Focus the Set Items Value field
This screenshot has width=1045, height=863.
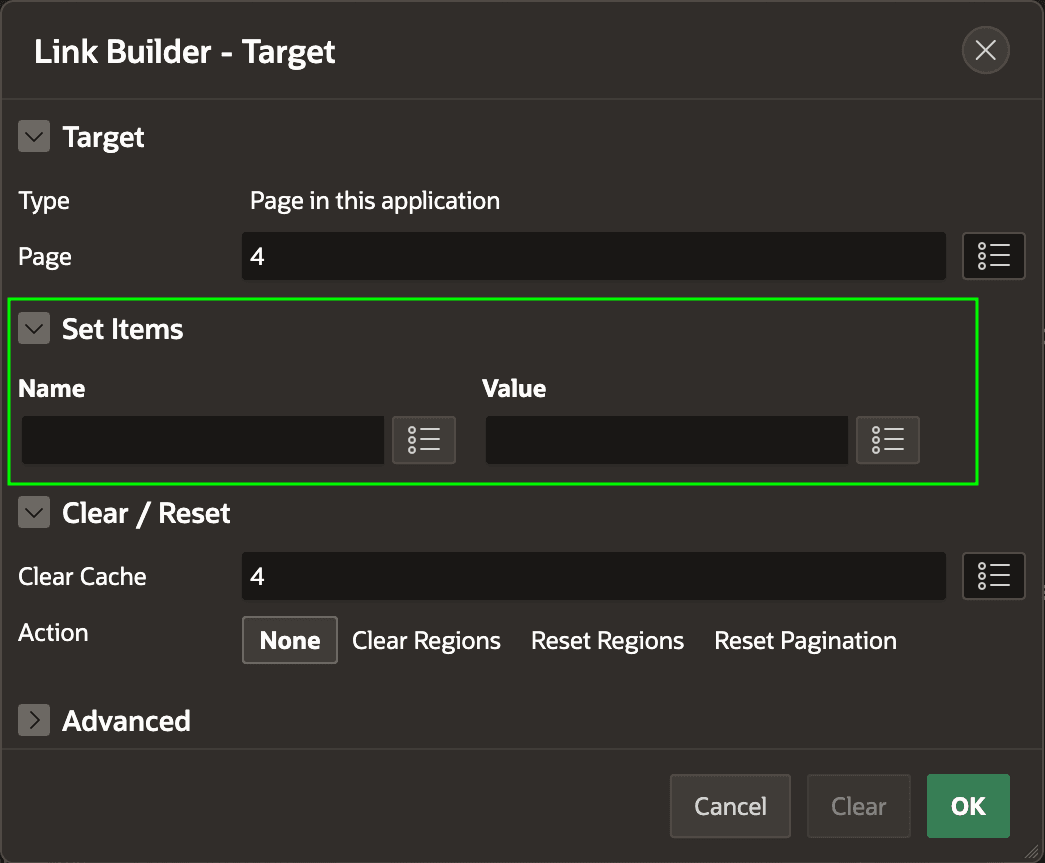pyautogui.click(x=666, y=440)
